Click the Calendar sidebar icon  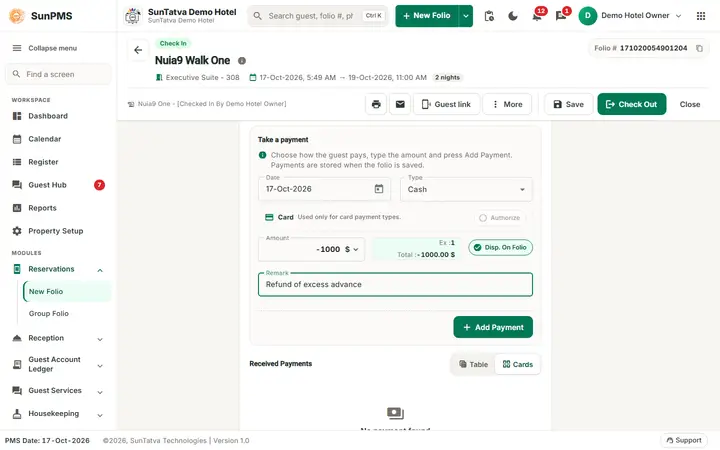coord(17,139)
